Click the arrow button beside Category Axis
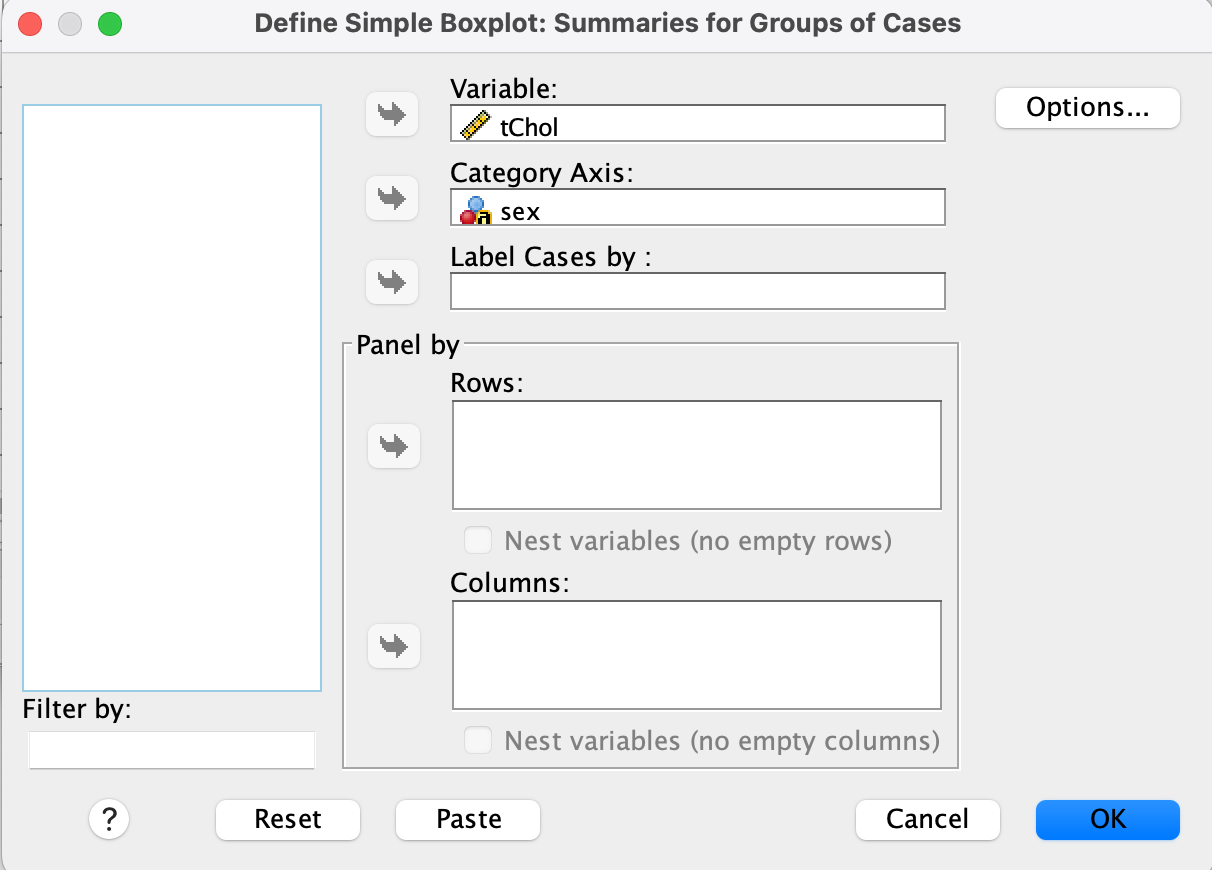This screenshot has width=1212, height=870. coord(393,199)
